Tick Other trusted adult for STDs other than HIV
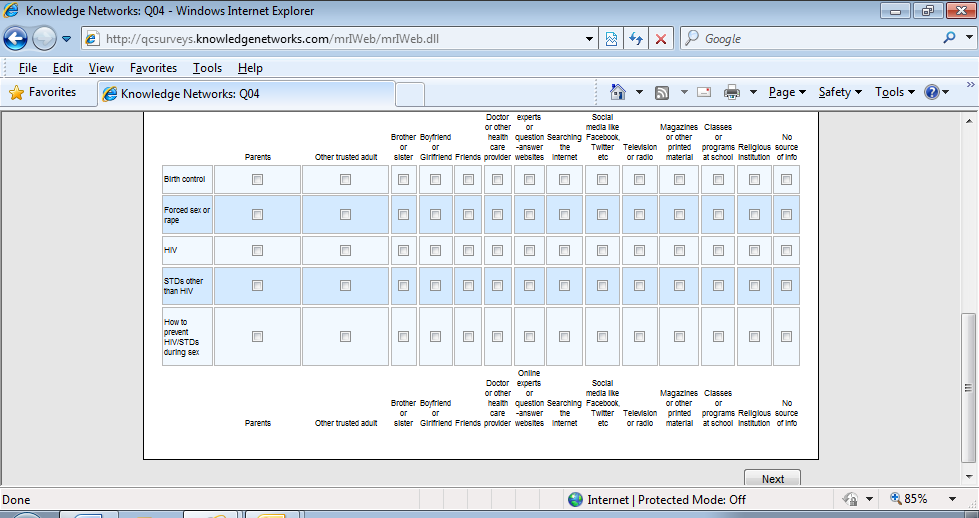 [x=345, y=285]
